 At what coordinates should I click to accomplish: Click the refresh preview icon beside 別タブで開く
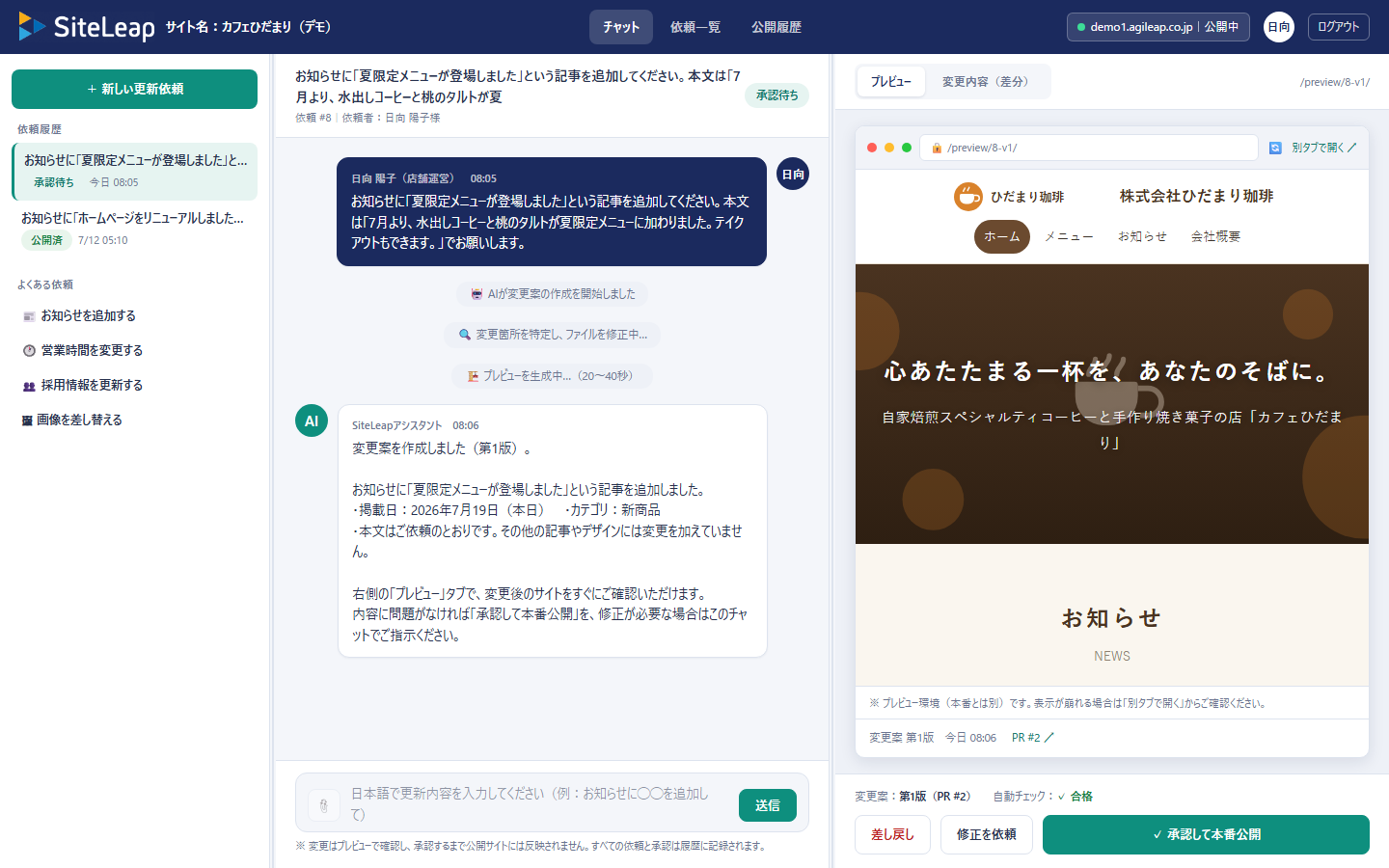coord(1275,148)
